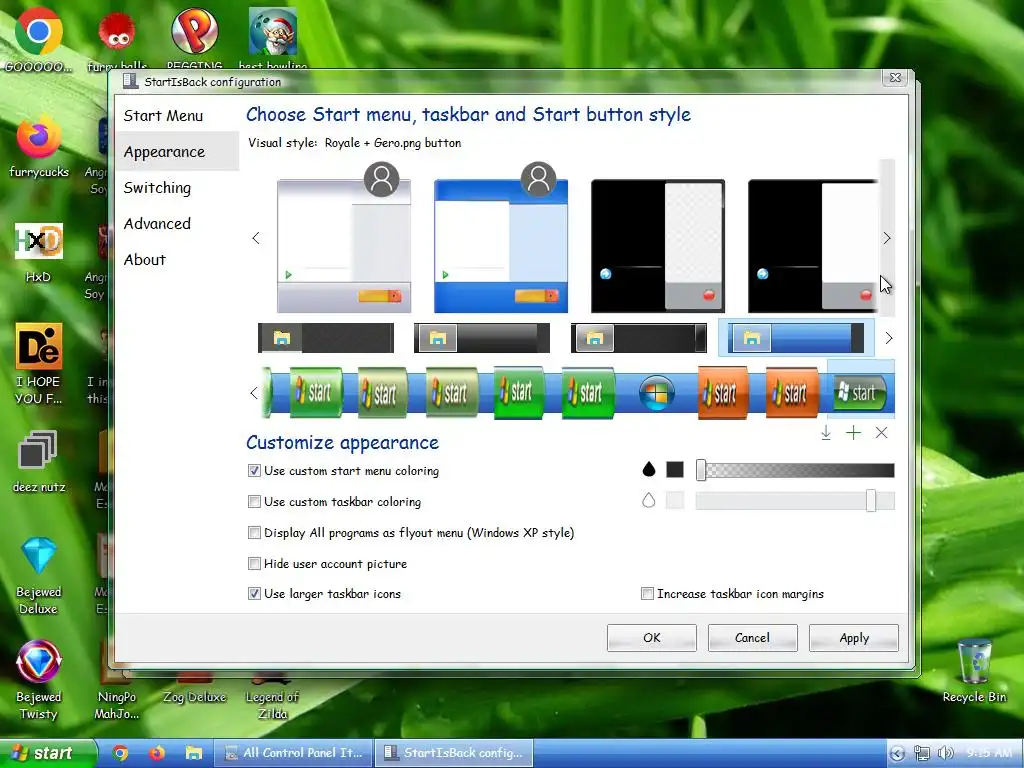The width and height of the screenshot is (1024, 768).
Task: Pick the Windows orb start button
Action: click(656, 393)
